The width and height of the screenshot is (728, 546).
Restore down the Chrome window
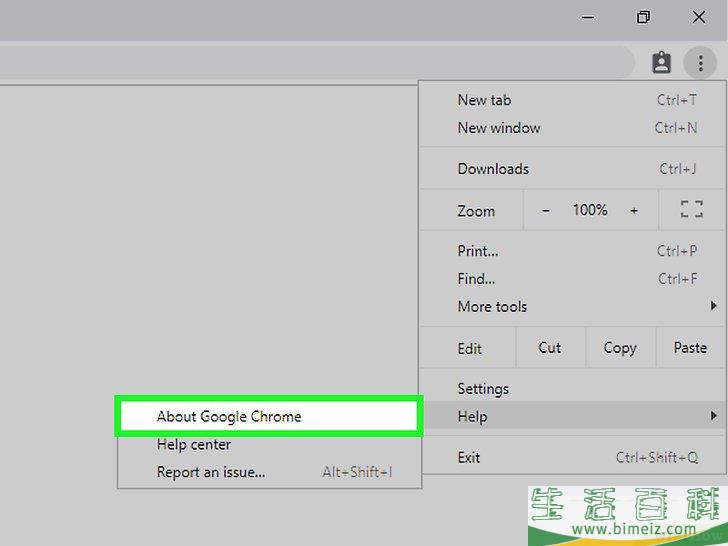pyautogui.click(x=643, y=18)
